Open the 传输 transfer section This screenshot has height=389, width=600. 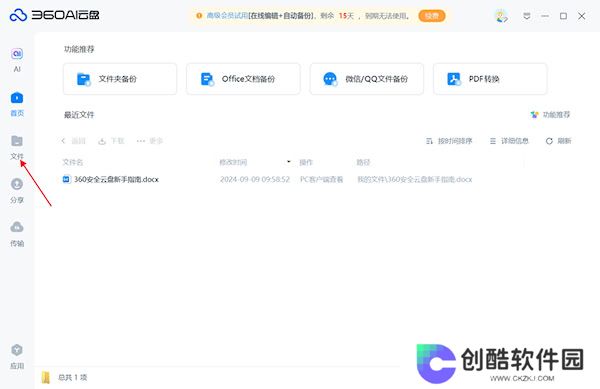point(17,234)
